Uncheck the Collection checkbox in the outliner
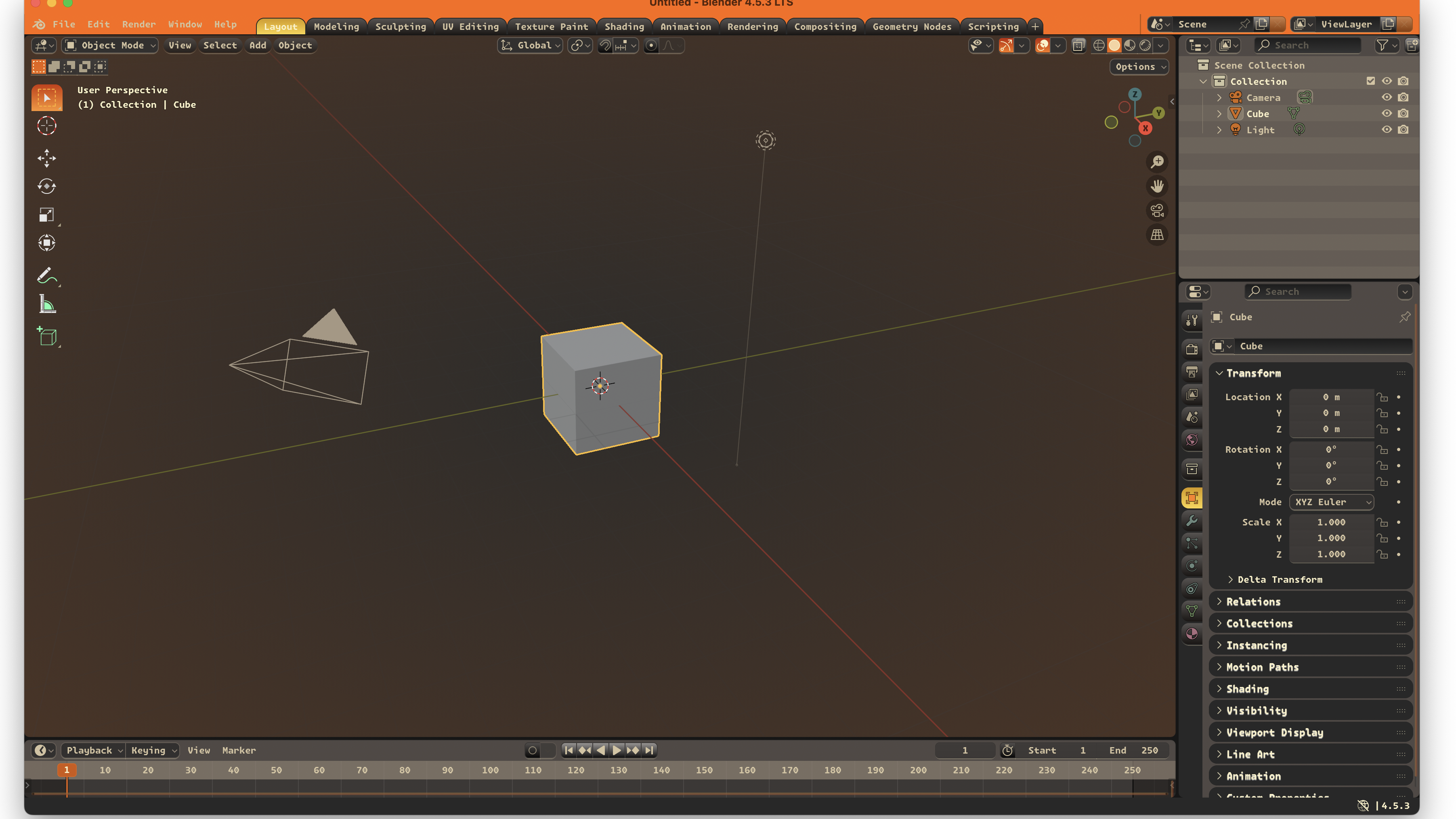The height and width of the screenshot is (819, 1456). 1370,81
